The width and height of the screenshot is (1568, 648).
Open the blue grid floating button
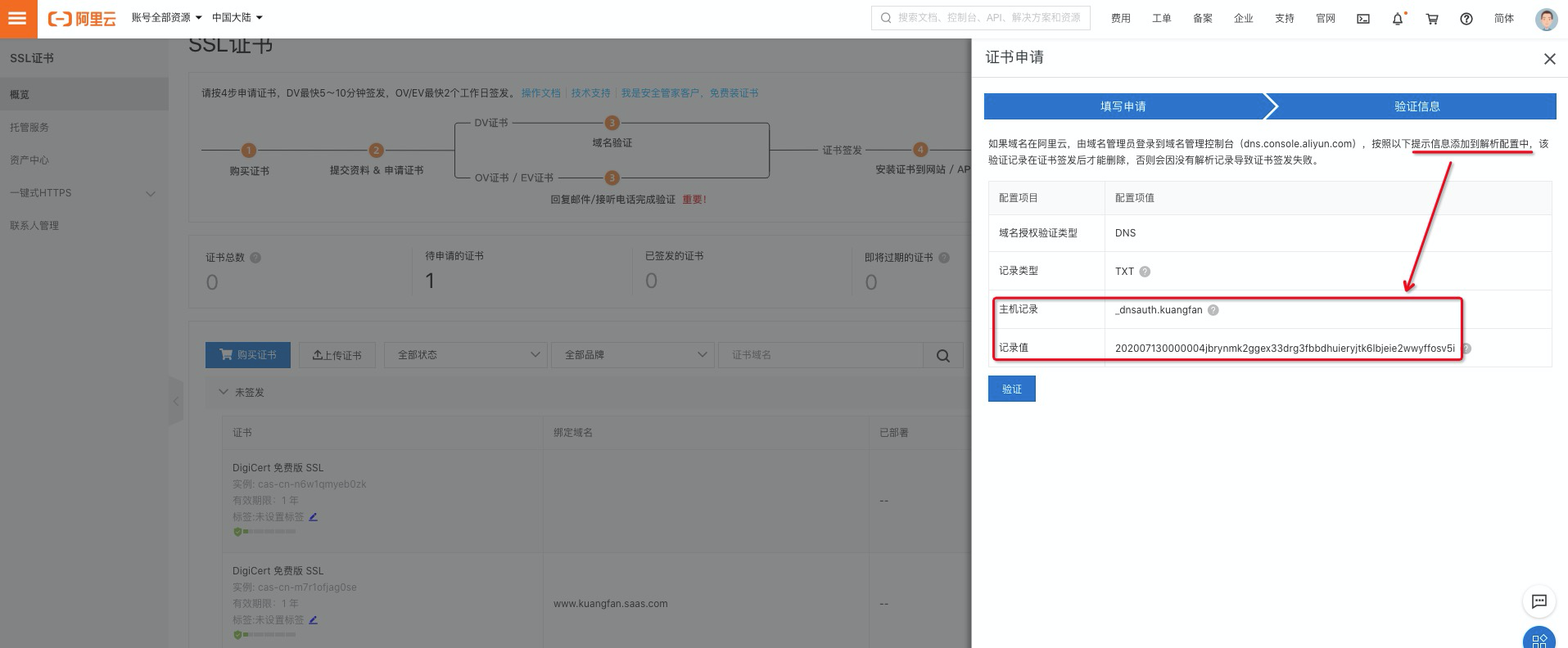pyautogui.click(x=1539, y=638)
